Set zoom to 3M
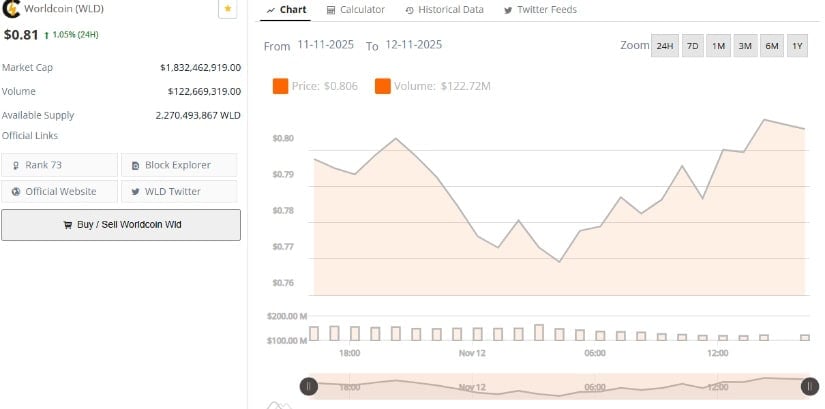 click(745, 46)
